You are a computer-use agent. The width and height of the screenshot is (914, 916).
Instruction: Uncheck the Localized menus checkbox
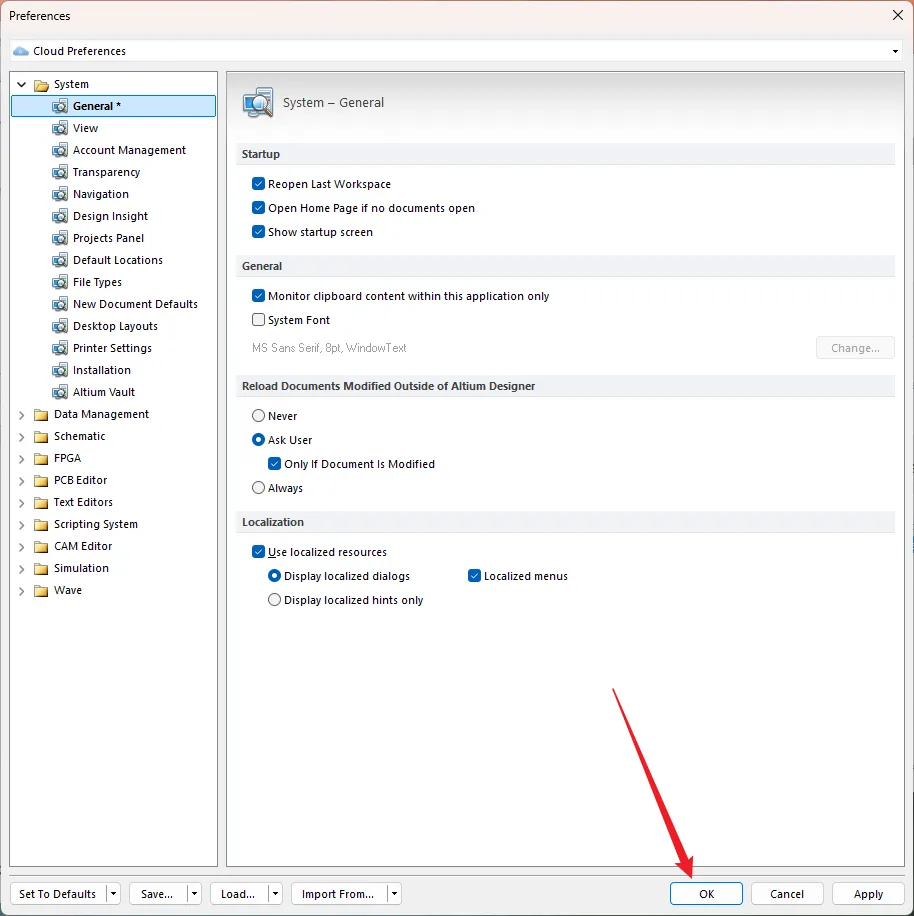474,576
